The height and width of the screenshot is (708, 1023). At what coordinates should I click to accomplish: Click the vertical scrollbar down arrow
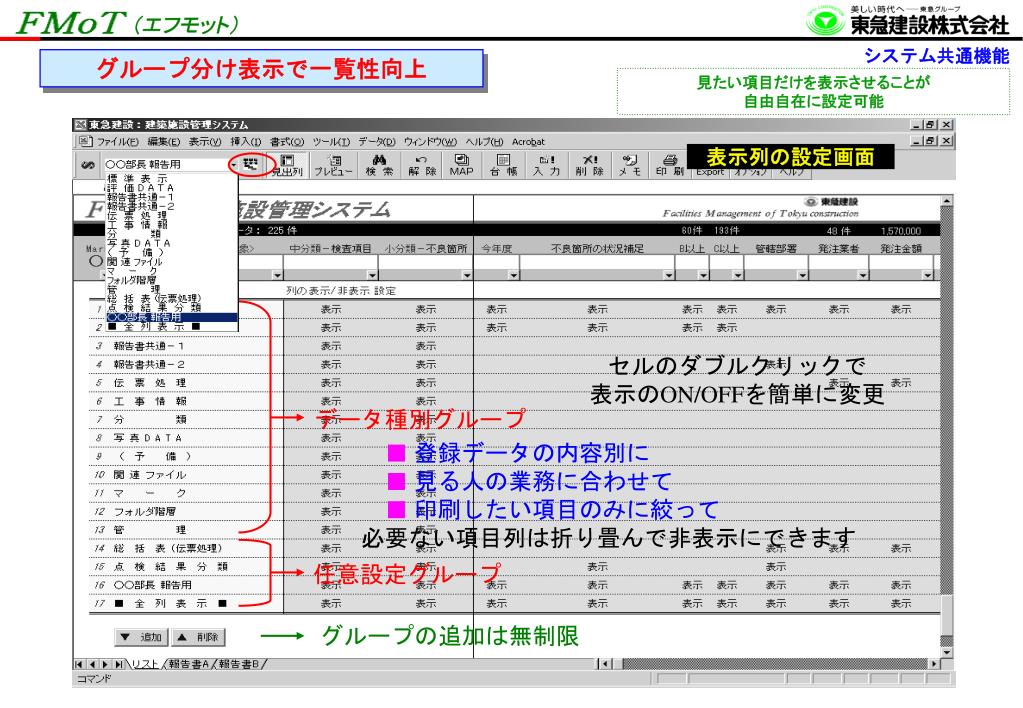point(947,653)
